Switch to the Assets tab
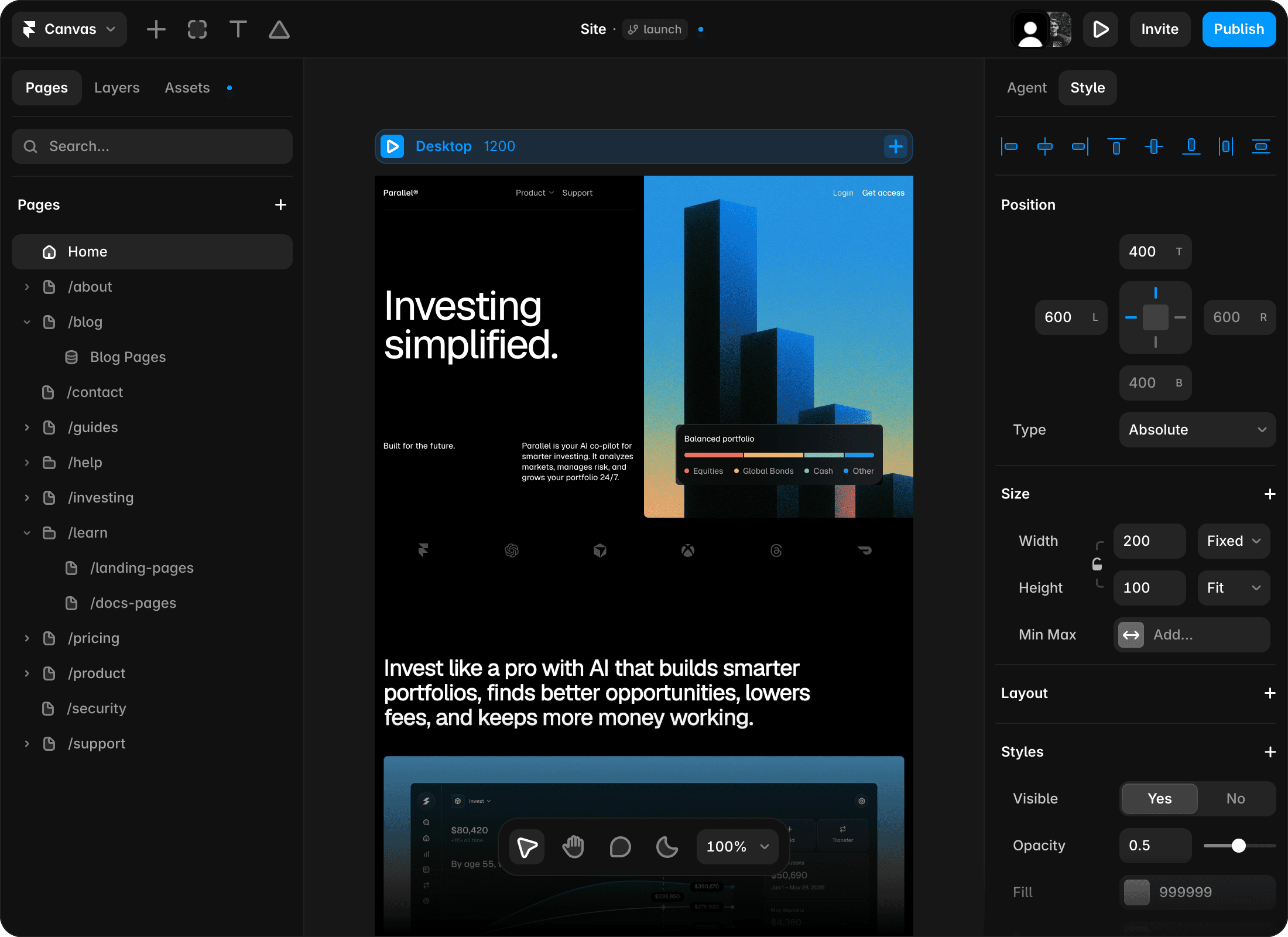This screenshot has width=1288, height=937. coord(187,88)
